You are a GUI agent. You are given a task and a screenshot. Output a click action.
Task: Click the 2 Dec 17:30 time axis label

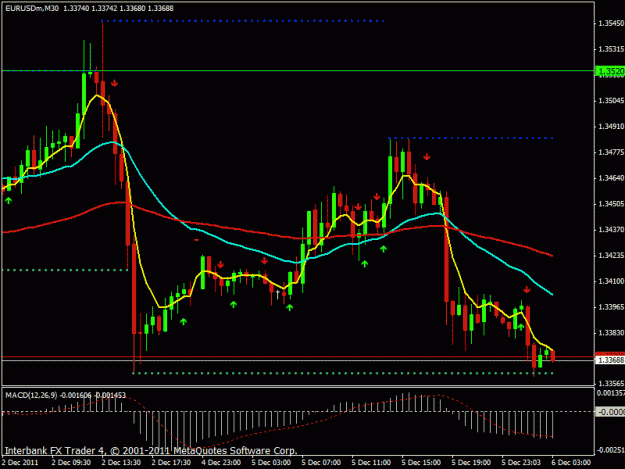point(171,463)
